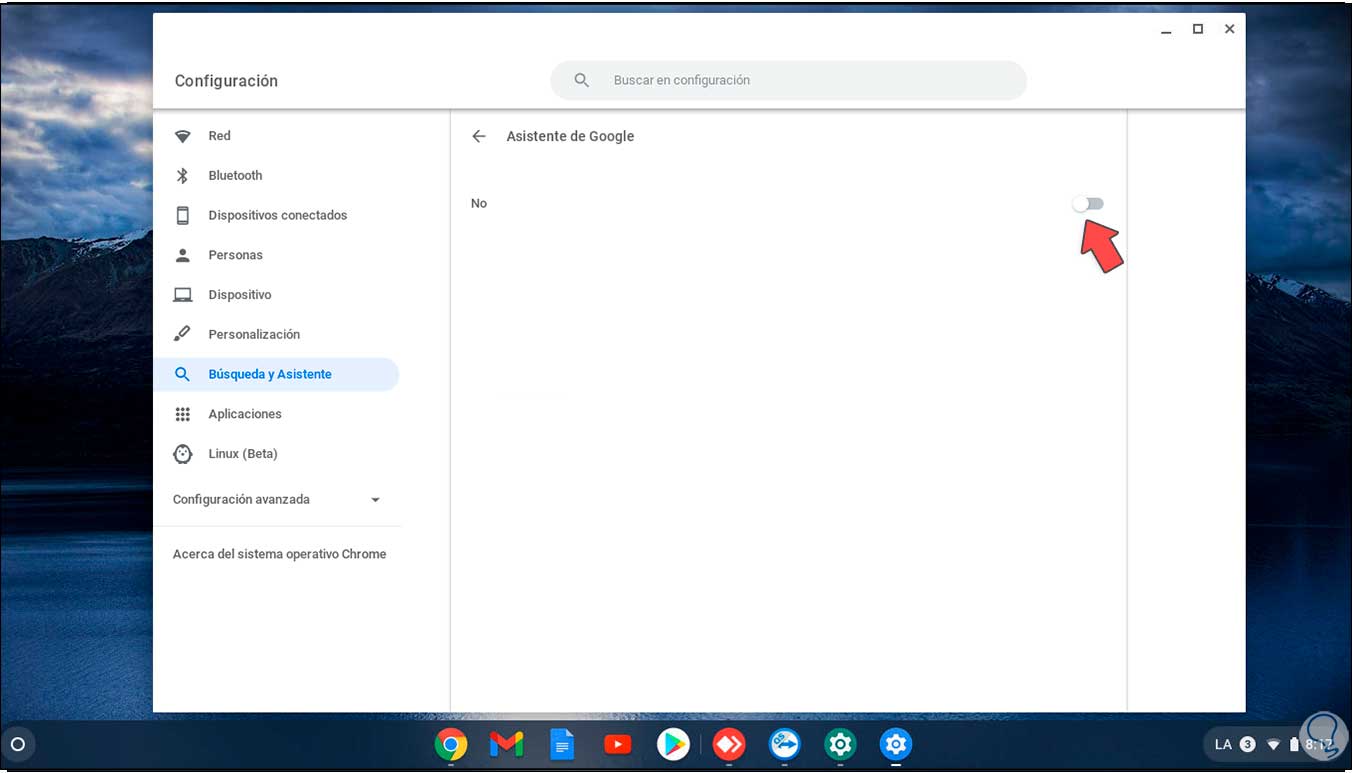Viewport: 1352px width, 773px height.
Task: Open the LA input method selector
Action: [x=1223, y=744]
